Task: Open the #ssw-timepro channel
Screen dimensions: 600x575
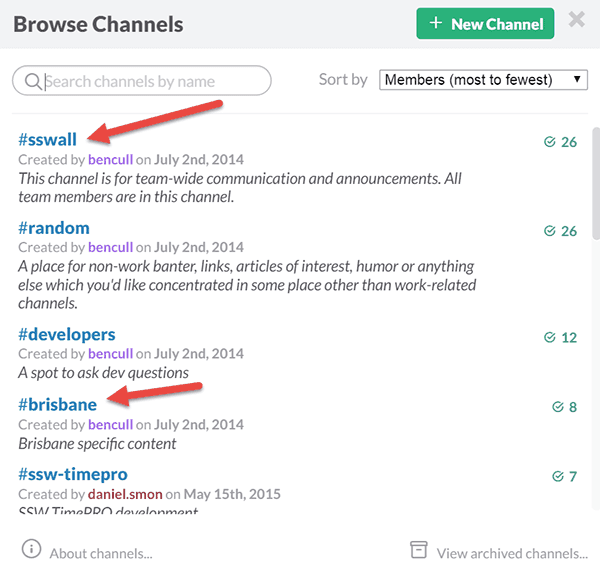Action: click(x=73, y=474)
